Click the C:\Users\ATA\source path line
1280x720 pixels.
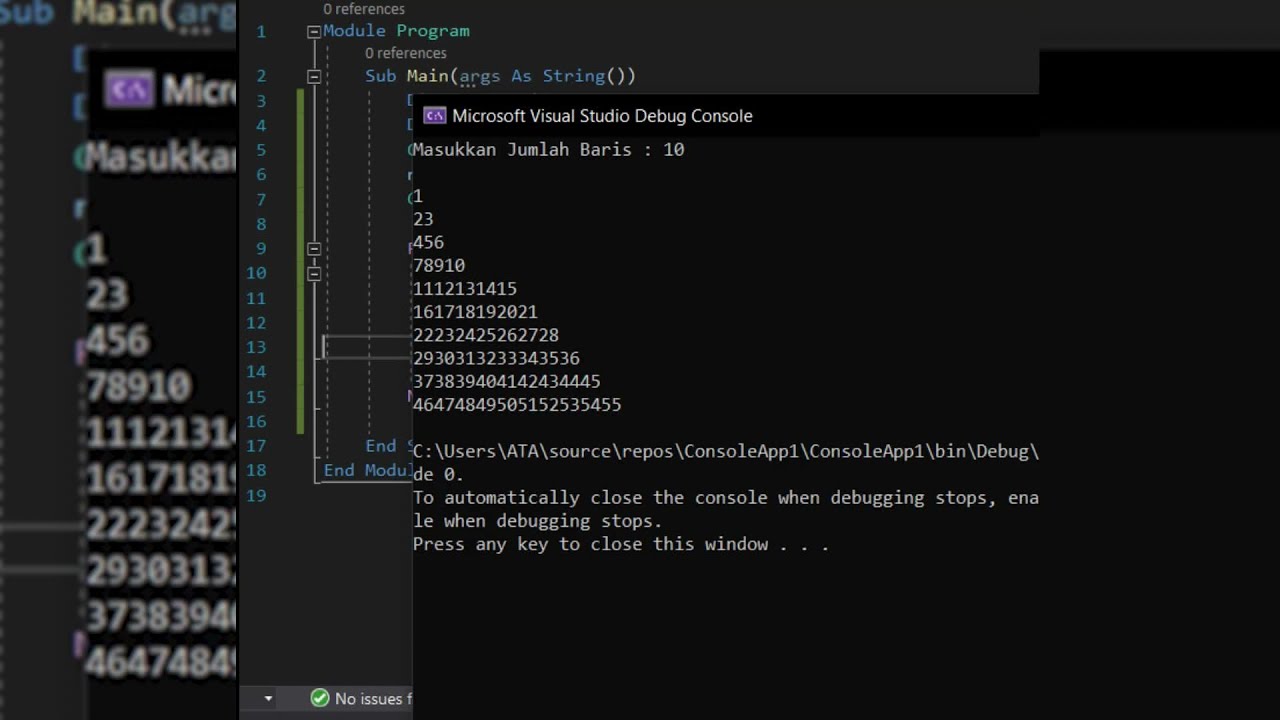point(726,451)
